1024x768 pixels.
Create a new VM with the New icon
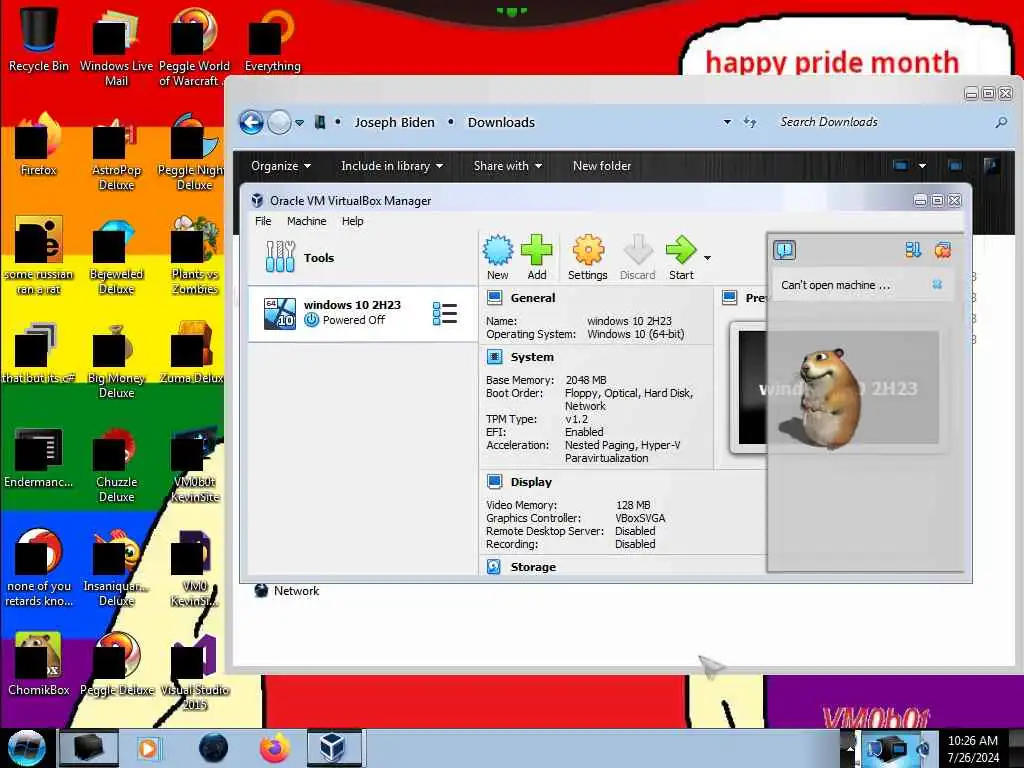[x=498, y=257]
